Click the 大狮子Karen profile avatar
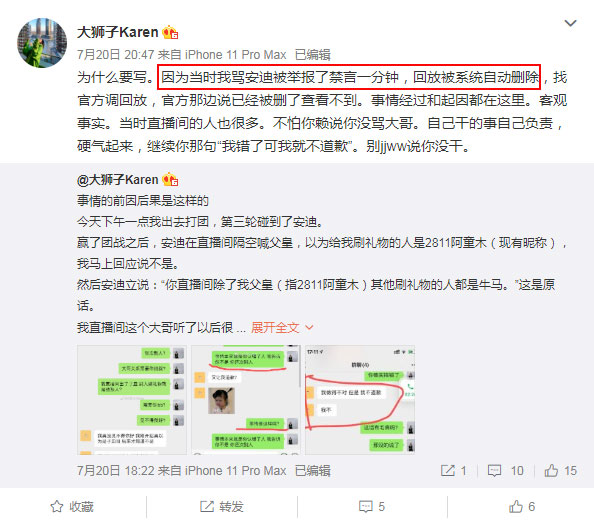The height and width of the screenshot is (522, 594). 42,43
